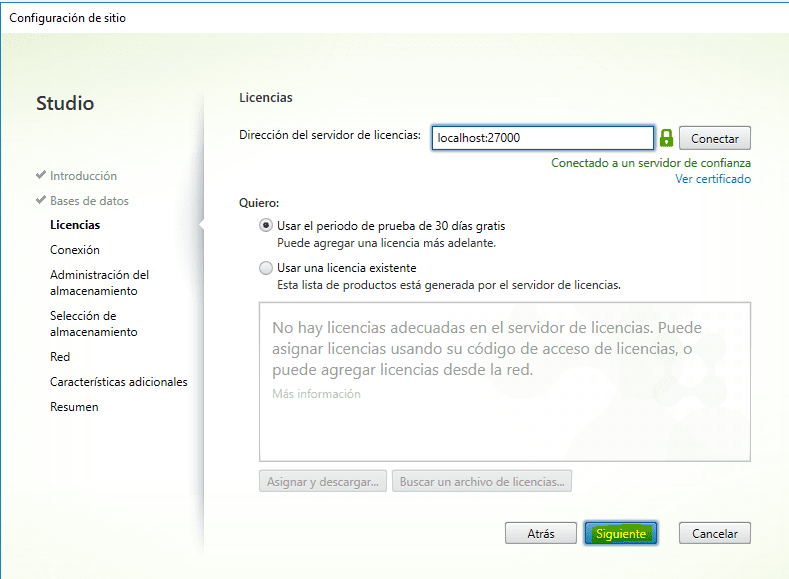
Task: Open the Introducción step in sidebar
Action: click(84, 176)
